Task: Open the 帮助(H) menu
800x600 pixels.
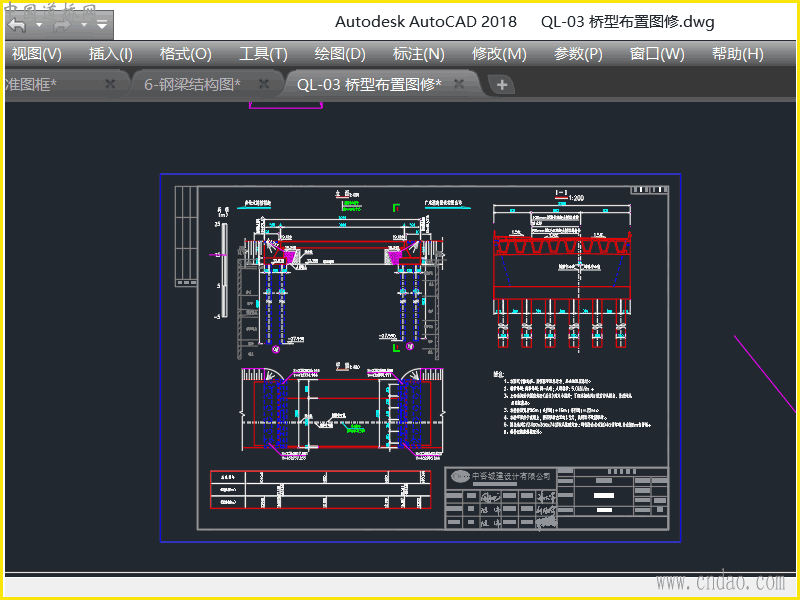Action: (737, 54)
